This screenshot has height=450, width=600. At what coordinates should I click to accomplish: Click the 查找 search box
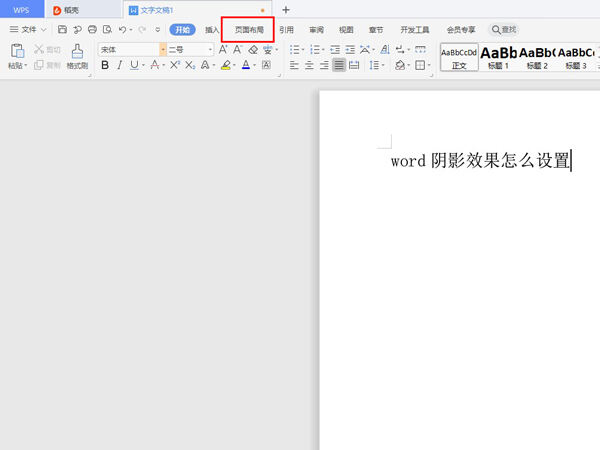click(504, 30)
